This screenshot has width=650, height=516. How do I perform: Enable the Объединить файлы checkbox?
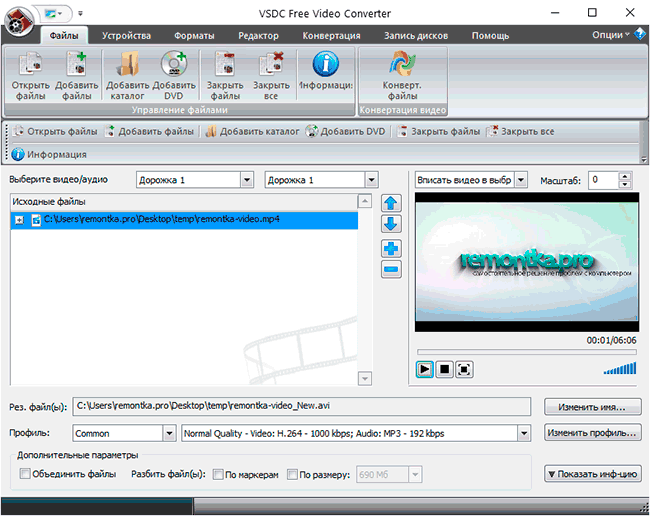point(25,473)
